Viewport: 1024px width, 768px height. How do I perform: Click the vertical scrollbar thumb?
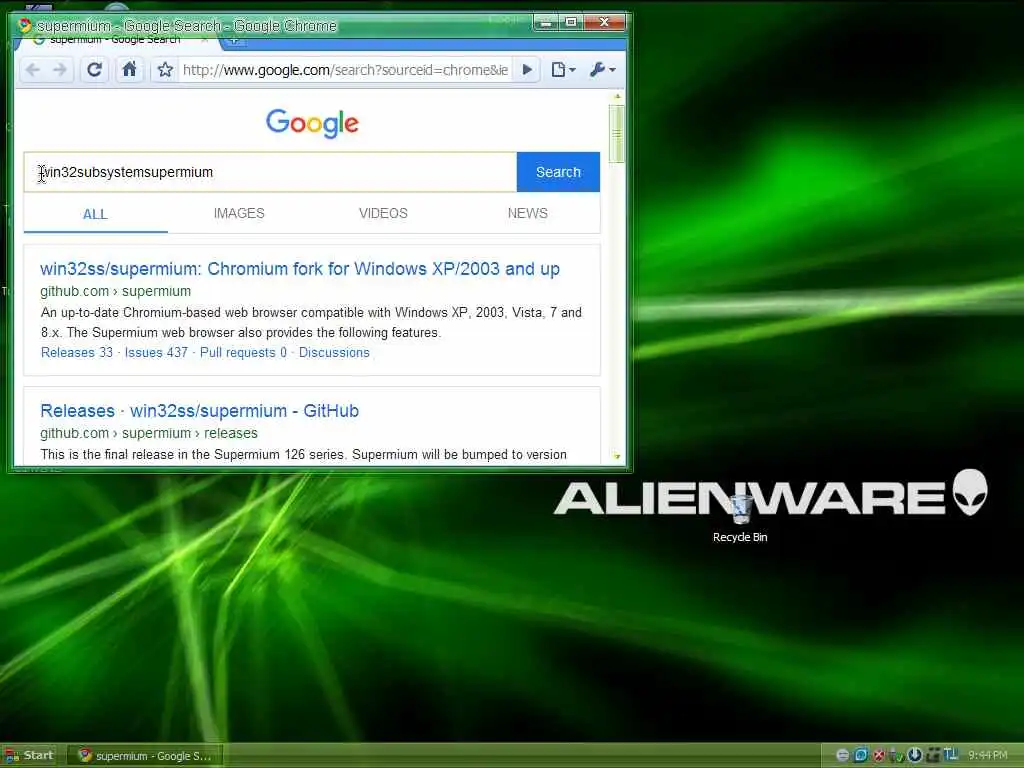[617, 133]
